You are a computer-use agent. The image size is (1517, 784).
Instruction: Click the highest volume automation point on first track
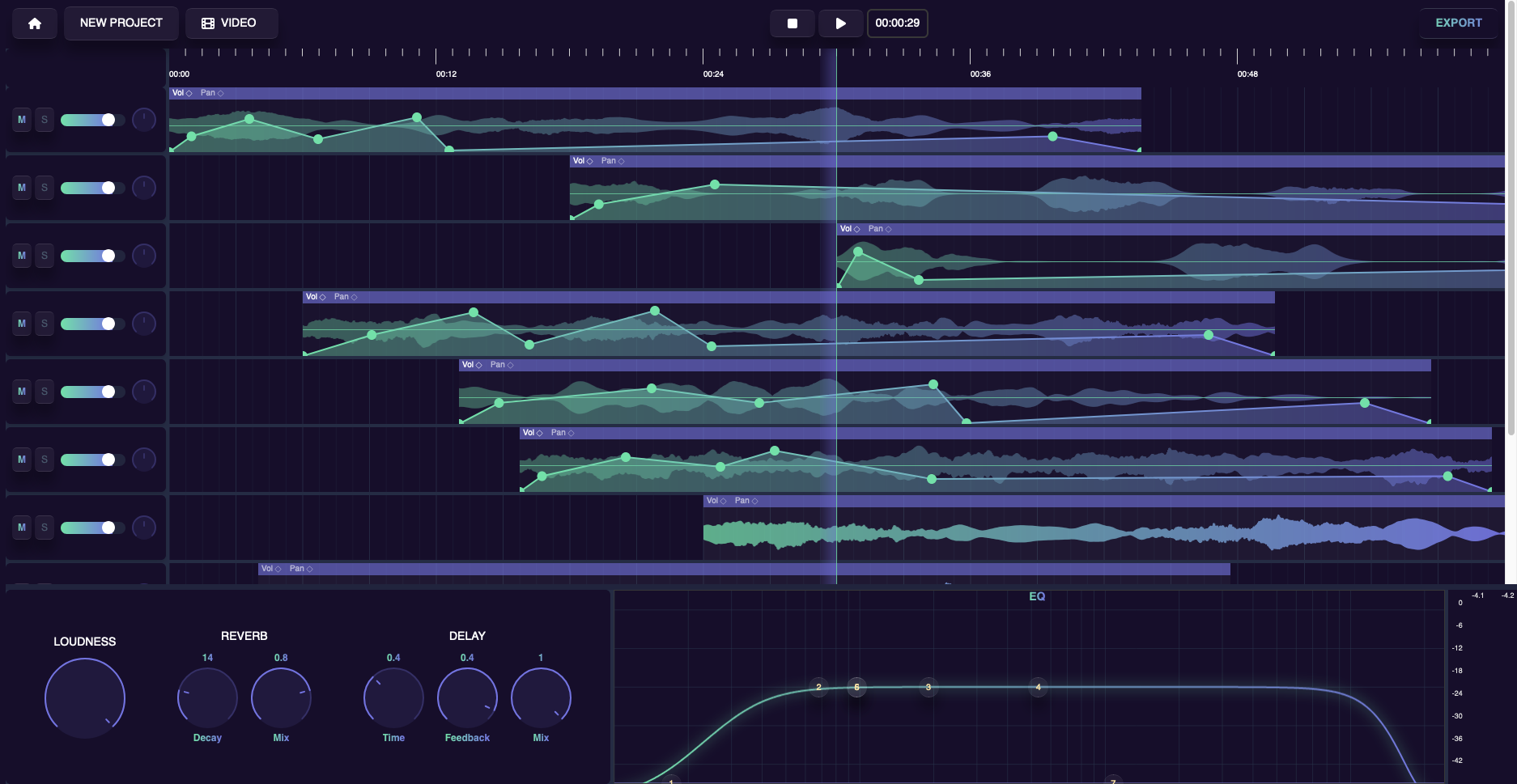417,117
